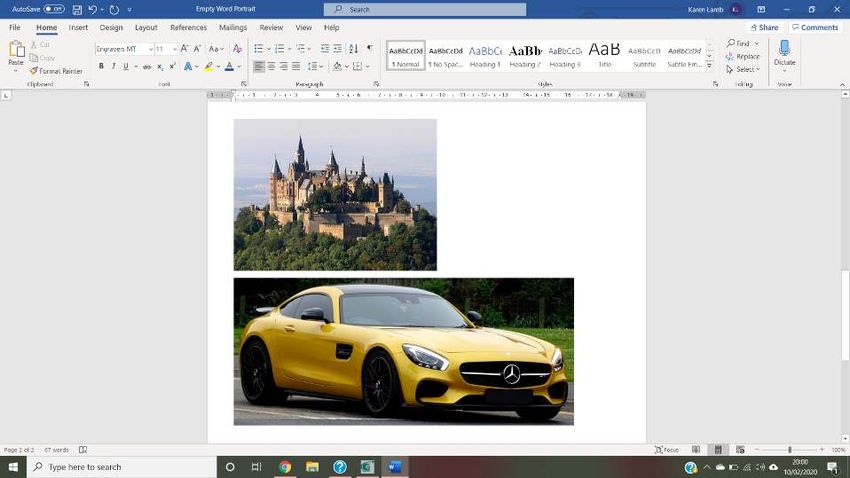Screen dimensions: 850x478
Task: Expand the bullets list dropdown
Action: (x=268, y=49)
